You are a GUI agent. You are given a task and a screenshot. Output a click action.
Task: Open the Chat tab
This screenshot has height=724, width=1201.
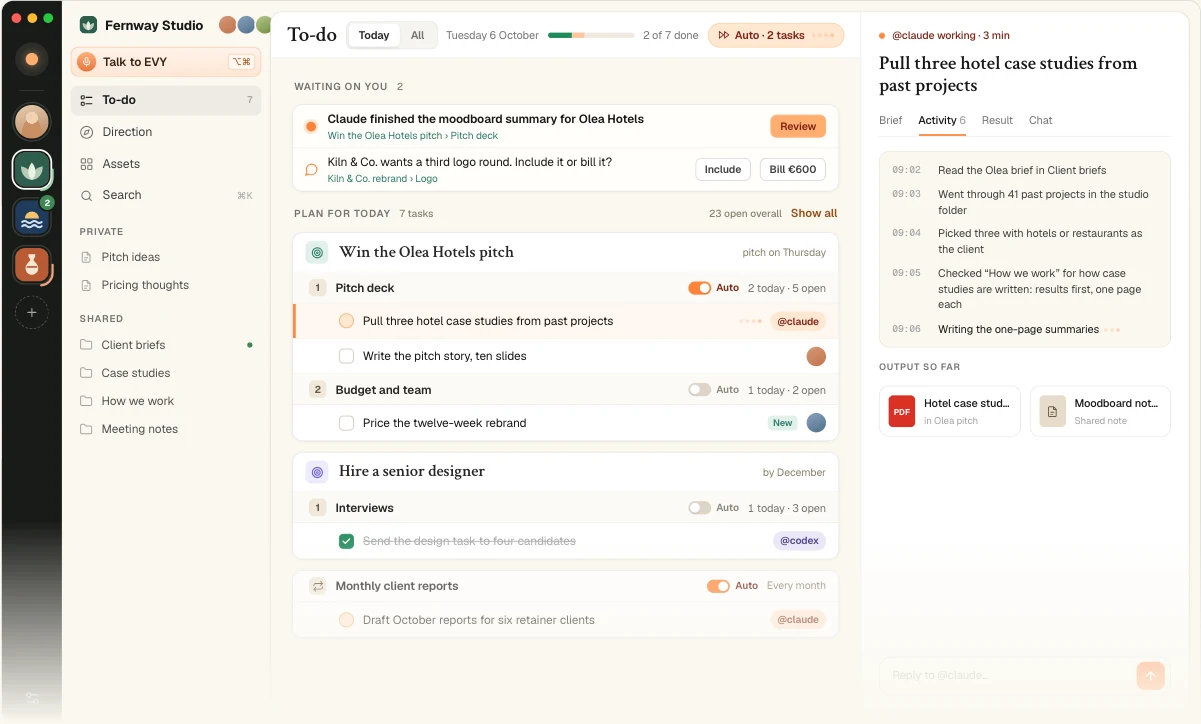tap(1041, 120)
